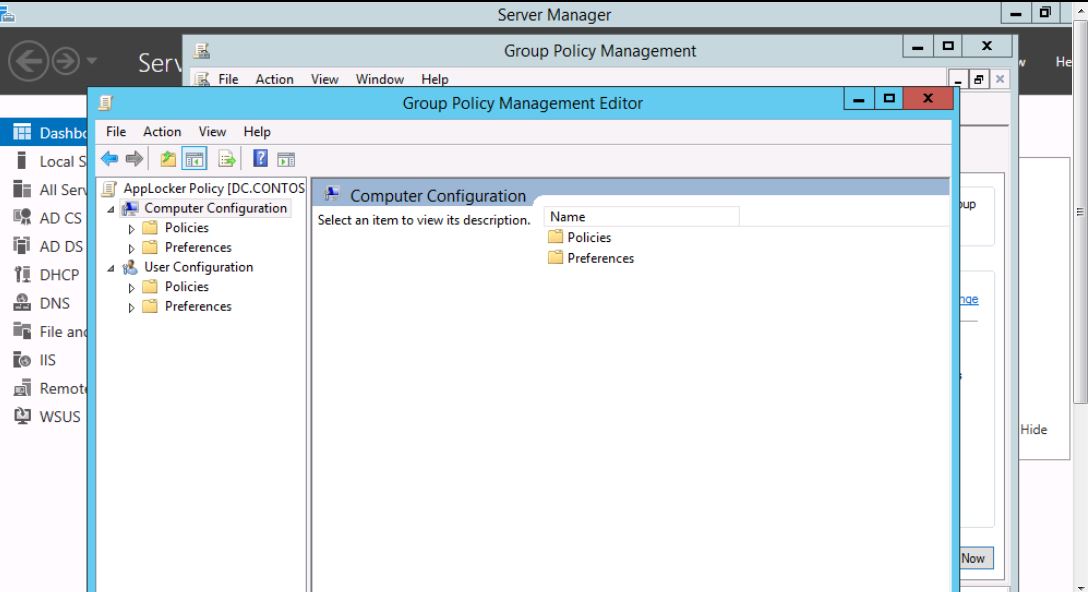Collapse the User Configuration tree node
The width and height of the screenshot is (1088, 592).
coord(111,267)
